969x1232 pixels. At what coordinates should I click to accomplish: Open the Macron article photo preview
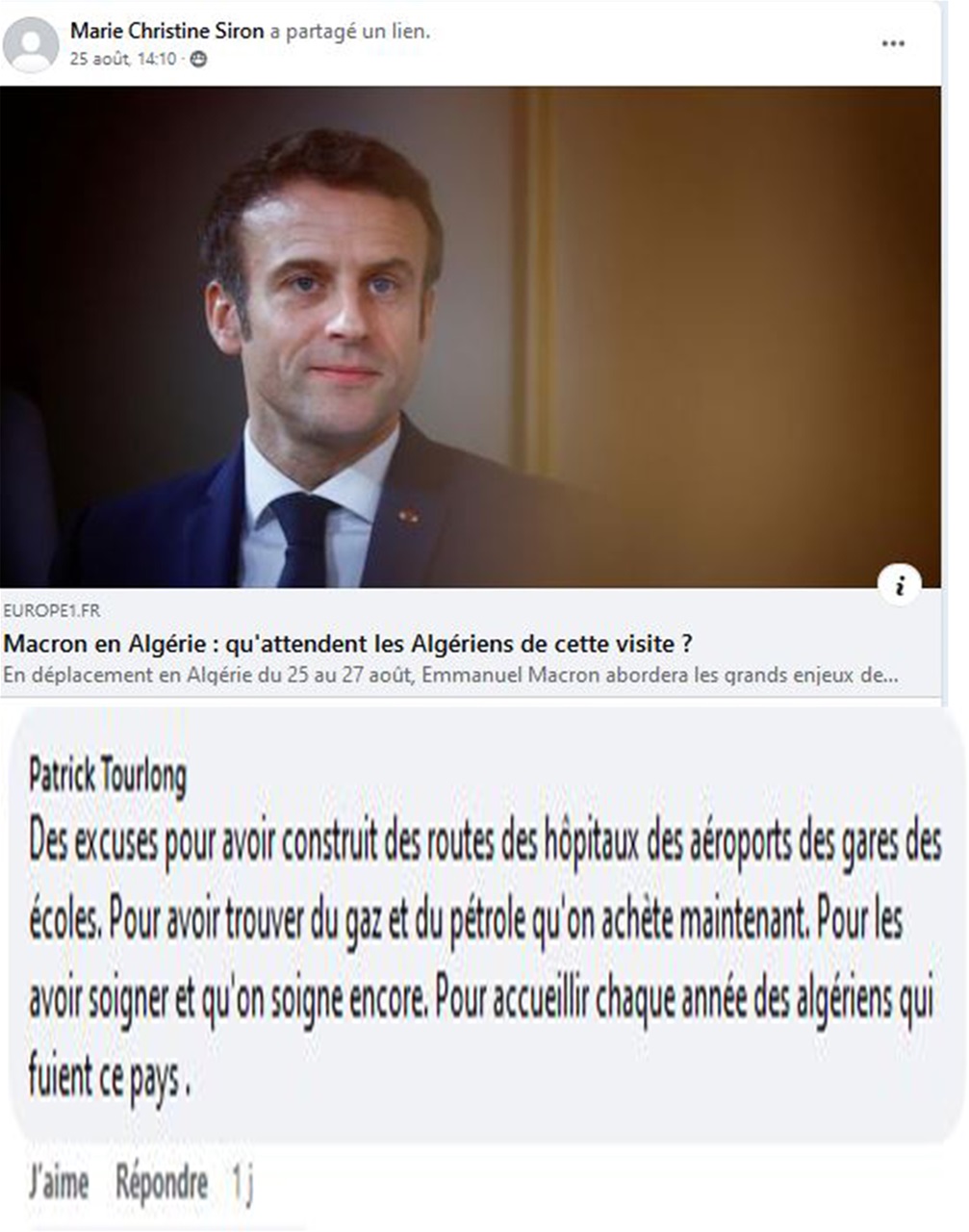pos(471,337)
